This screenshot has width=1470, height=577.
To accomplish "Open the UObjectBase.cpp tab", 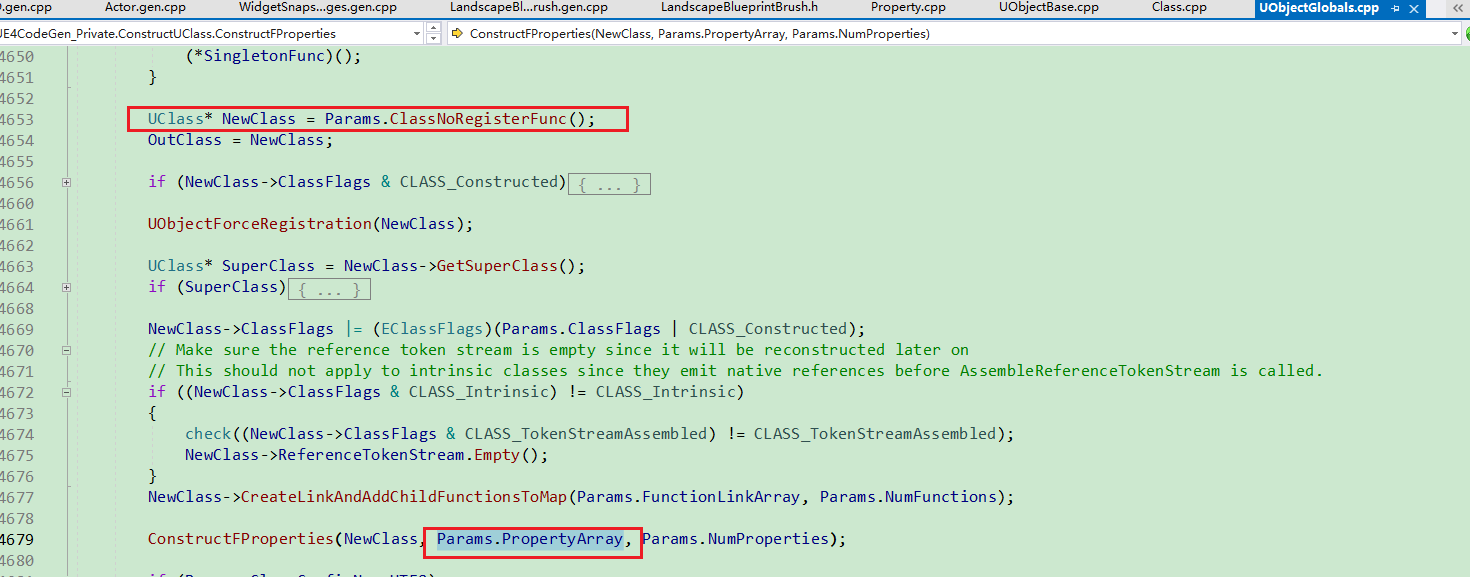I will (x=1048, y=7).
